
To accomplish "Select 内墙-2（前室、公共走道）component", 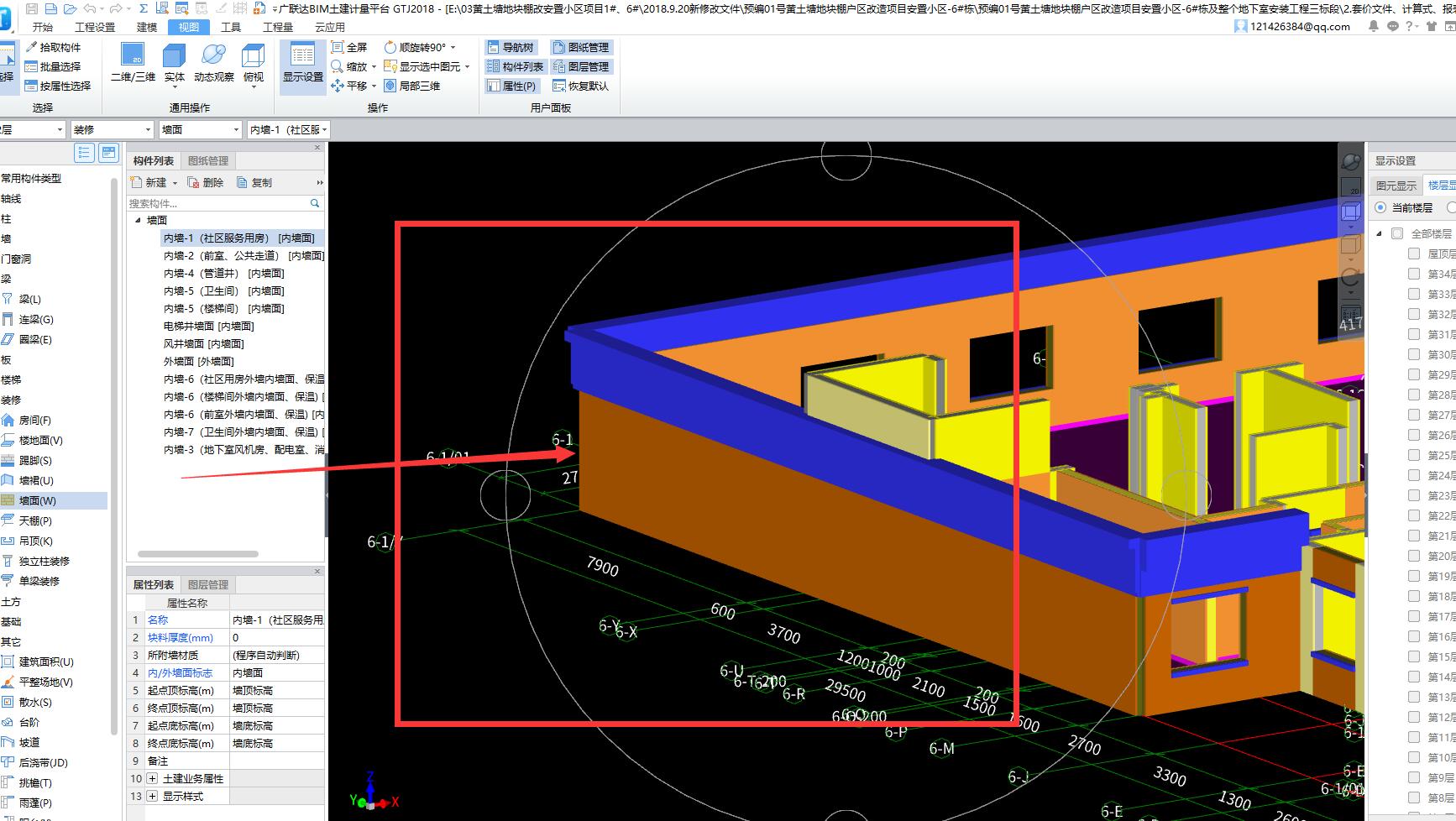I will pyautogui.click(x=244, y=255).
